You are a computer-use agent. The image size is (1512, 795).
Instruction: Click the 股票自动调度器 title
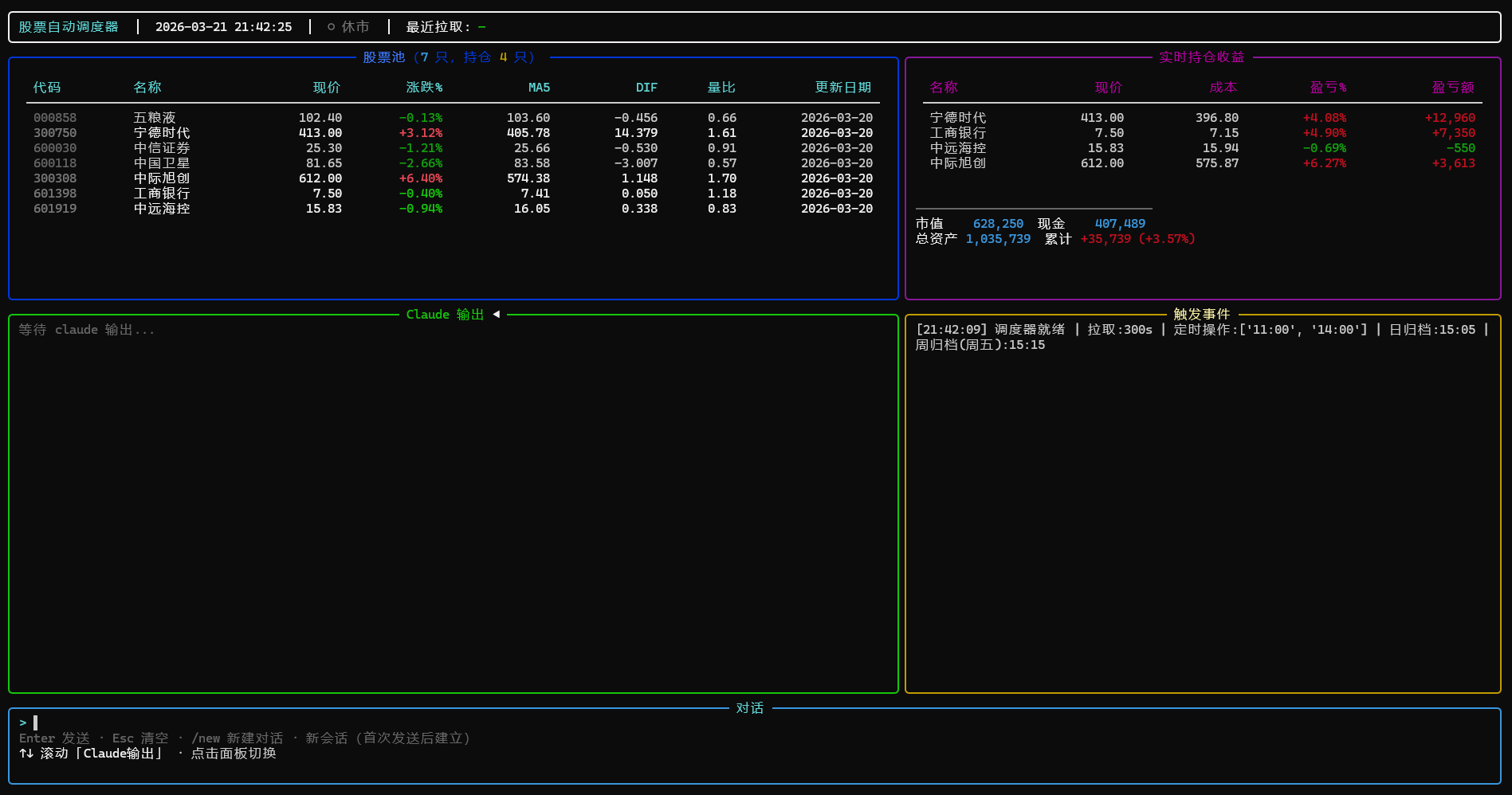pos(69,27)
